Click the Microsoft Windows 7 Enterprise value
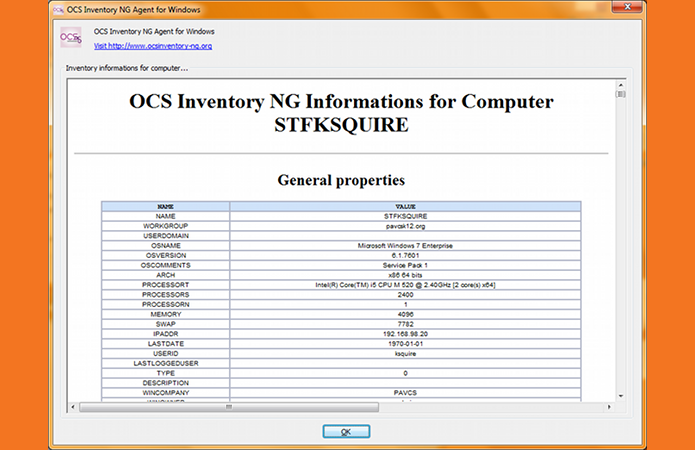Screen dimensions: 695x450 (x=405, y=246)
